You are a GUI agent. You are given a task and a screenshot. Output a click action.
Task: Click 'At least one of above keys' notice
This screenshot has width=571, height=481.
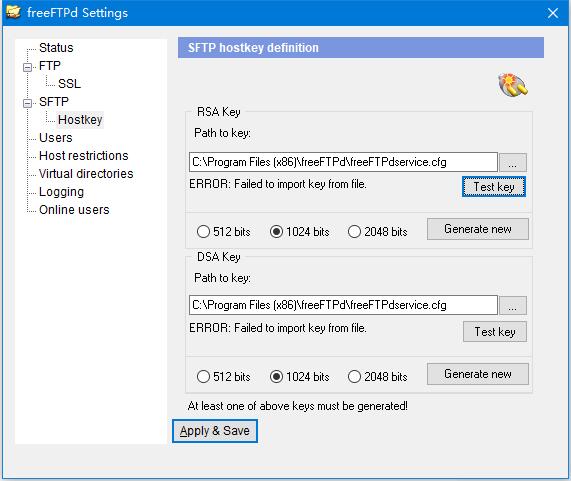pyautogui.click(x=298, y=406)
